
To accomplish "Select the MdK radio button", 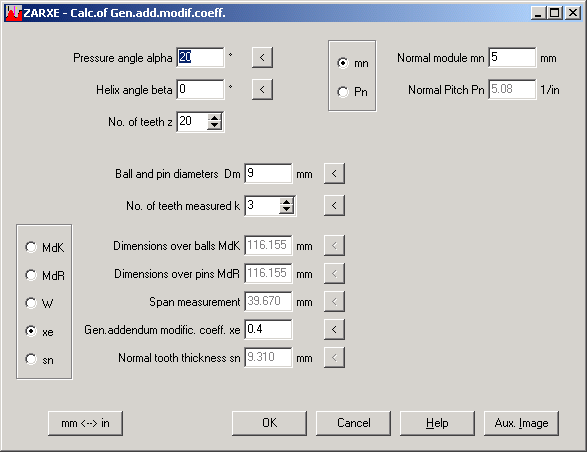I will click(31, 247).
